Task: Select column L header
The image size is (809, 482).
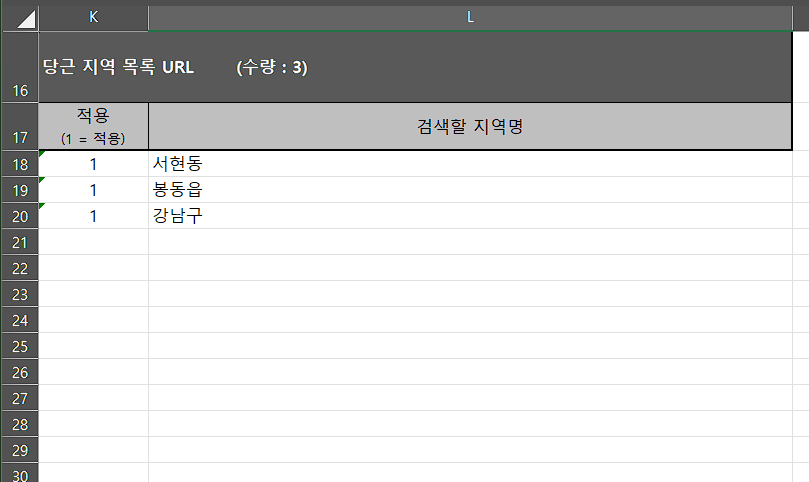Action: [x=470, y=17]
